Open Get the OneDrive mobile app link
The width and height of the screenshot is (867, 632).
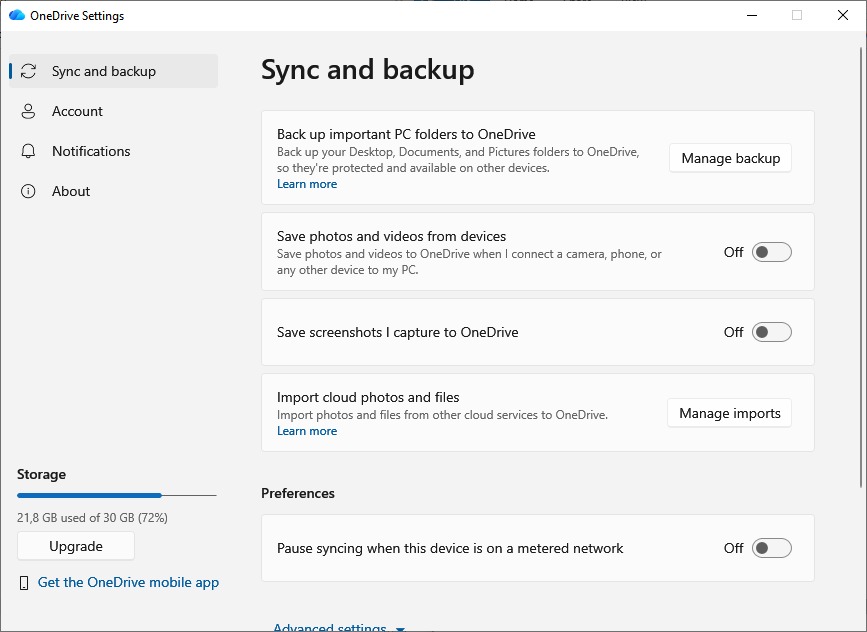point(128,582)
